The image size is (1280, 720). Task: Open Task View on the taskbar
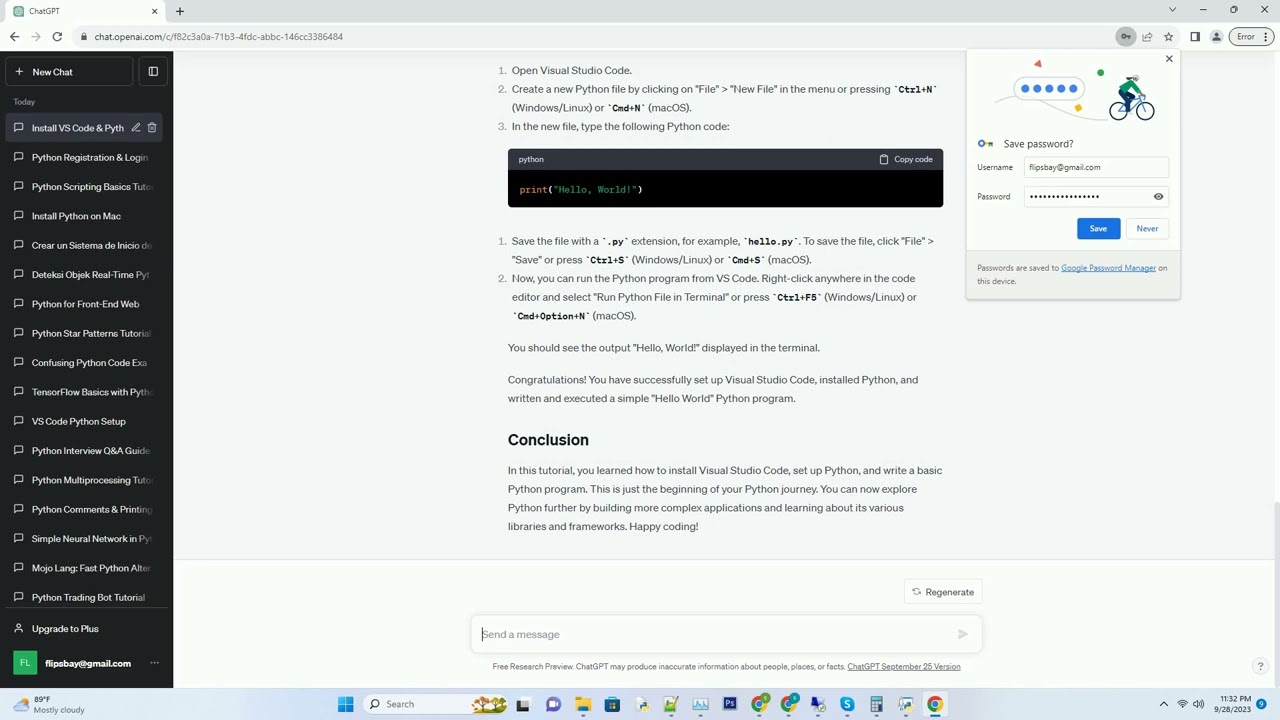(x=523, y=704)
